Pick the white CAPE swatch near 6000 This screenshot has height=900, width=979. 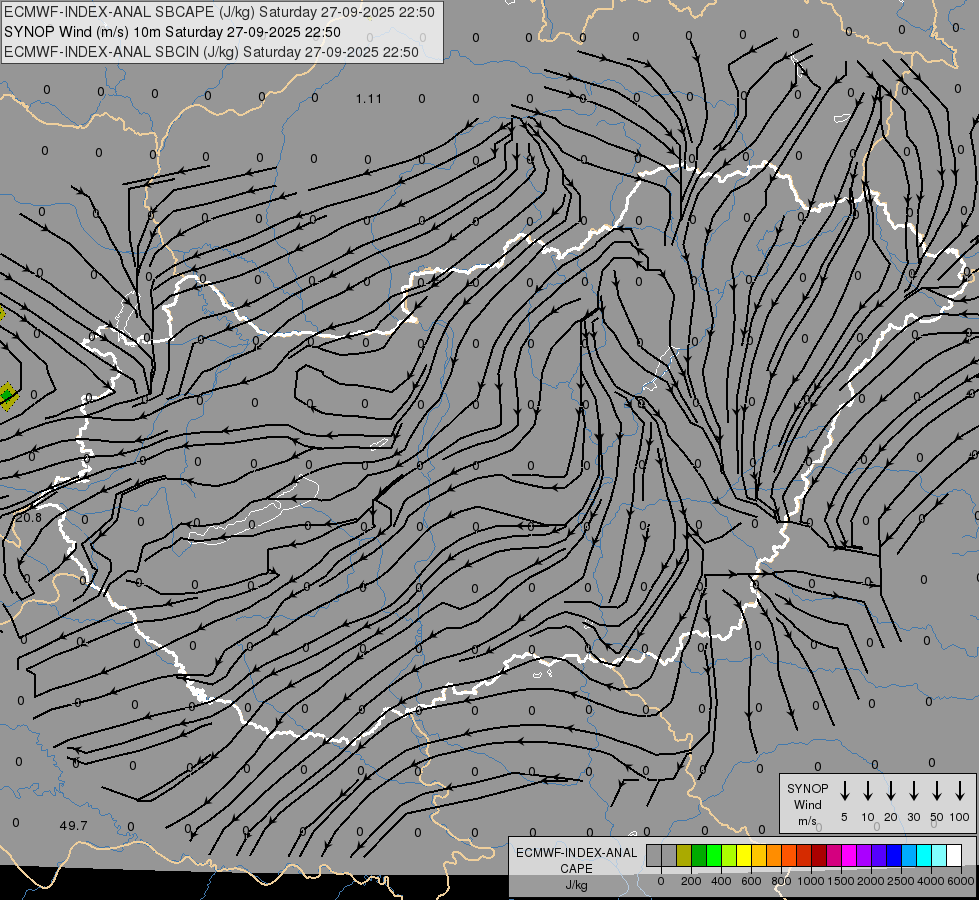point(955,855)
